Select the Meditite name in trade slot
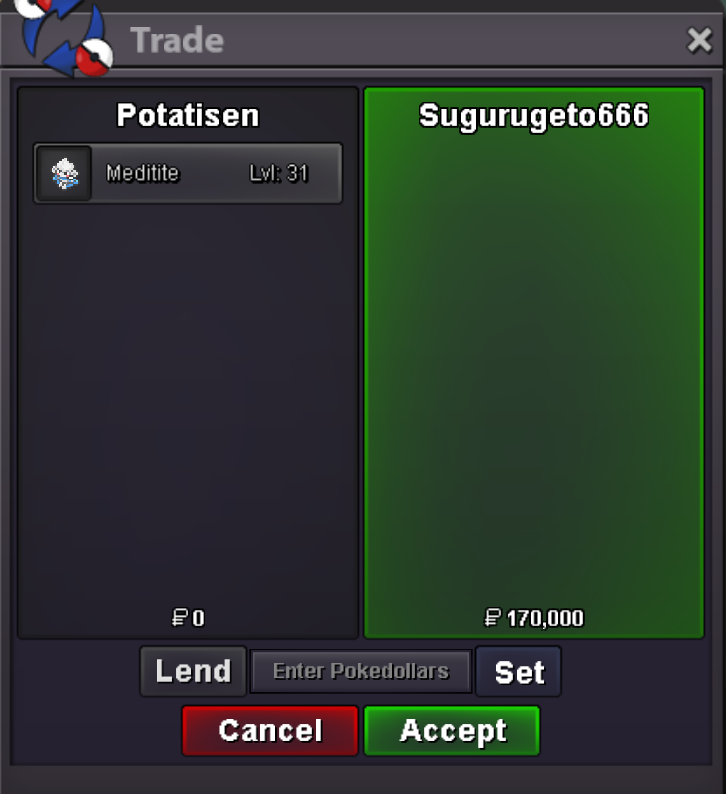 [x=143, y=173]
